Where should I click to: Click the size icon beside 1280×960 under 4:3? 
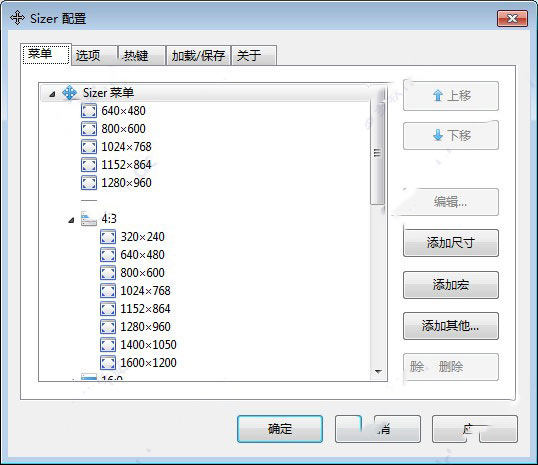(x=108, y=327)
